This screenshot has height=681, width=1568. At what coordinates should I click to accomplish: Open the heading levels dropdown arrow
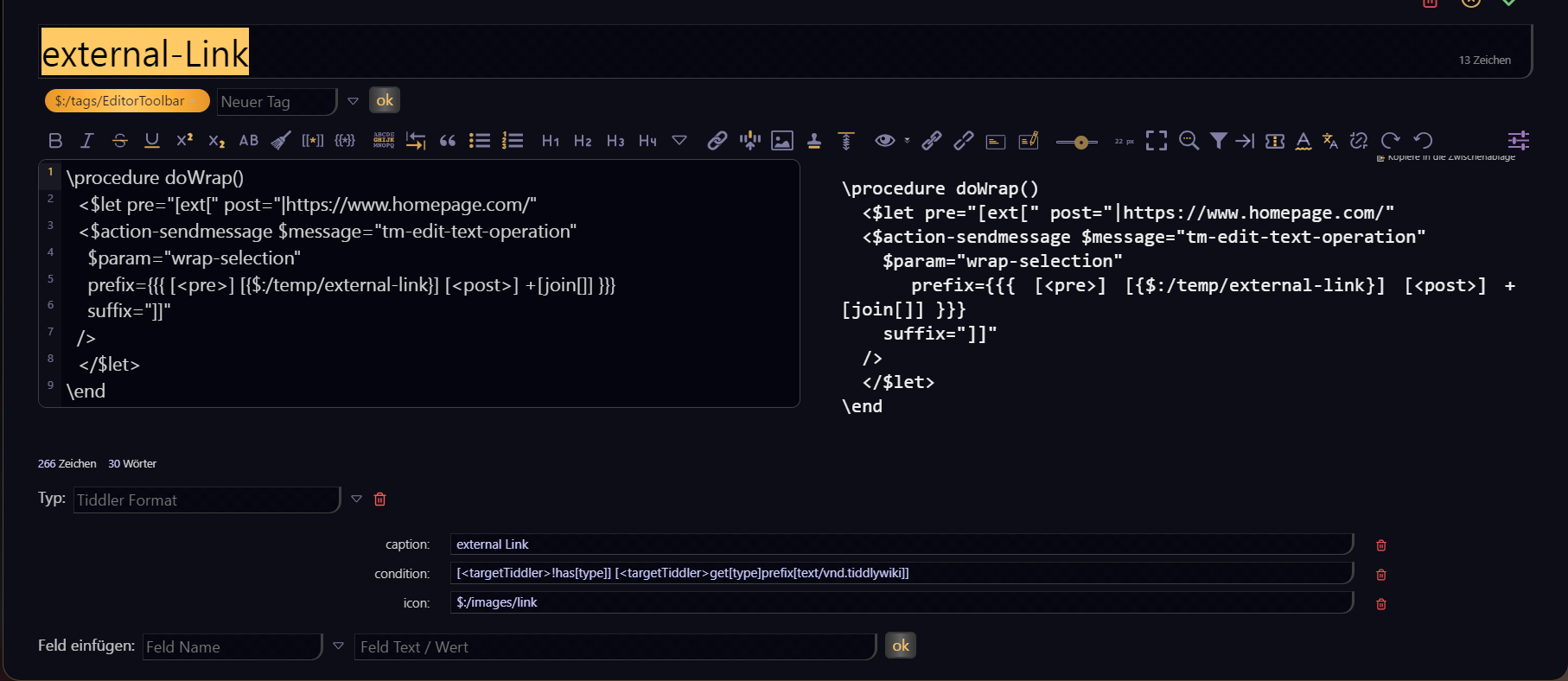[x=679, y=141]
